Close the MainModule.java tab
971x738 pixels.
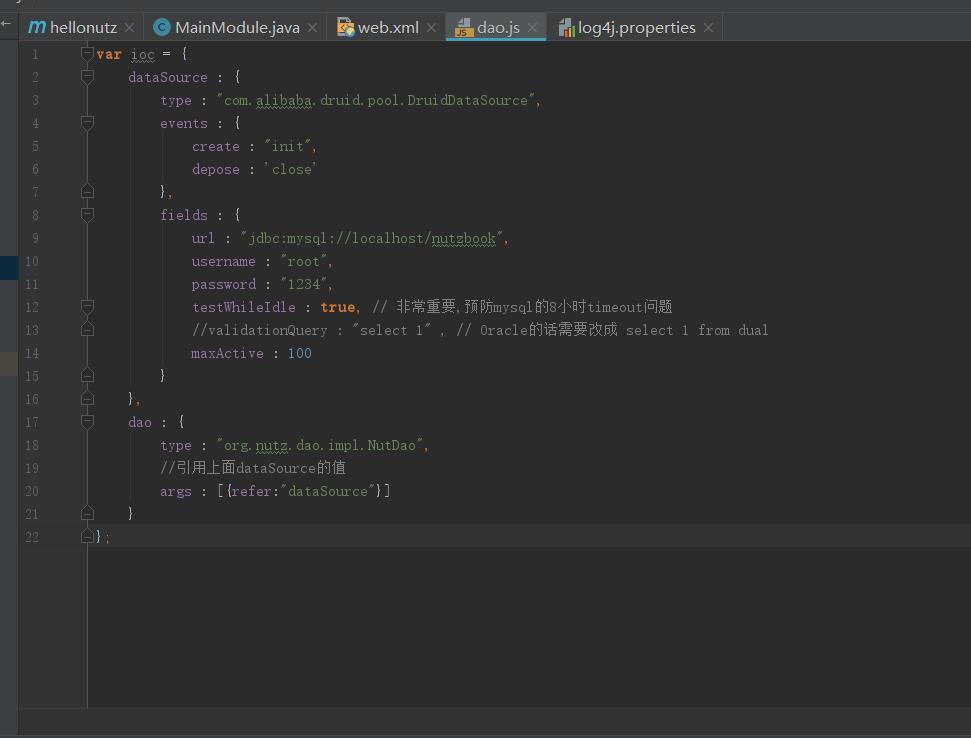click(313, 28)
